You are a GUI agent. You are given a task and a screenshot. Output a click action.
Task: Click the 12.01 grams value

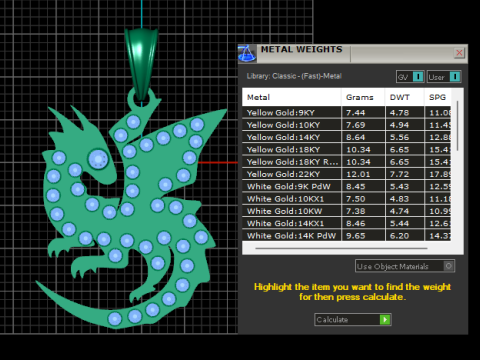click(358, 174)
